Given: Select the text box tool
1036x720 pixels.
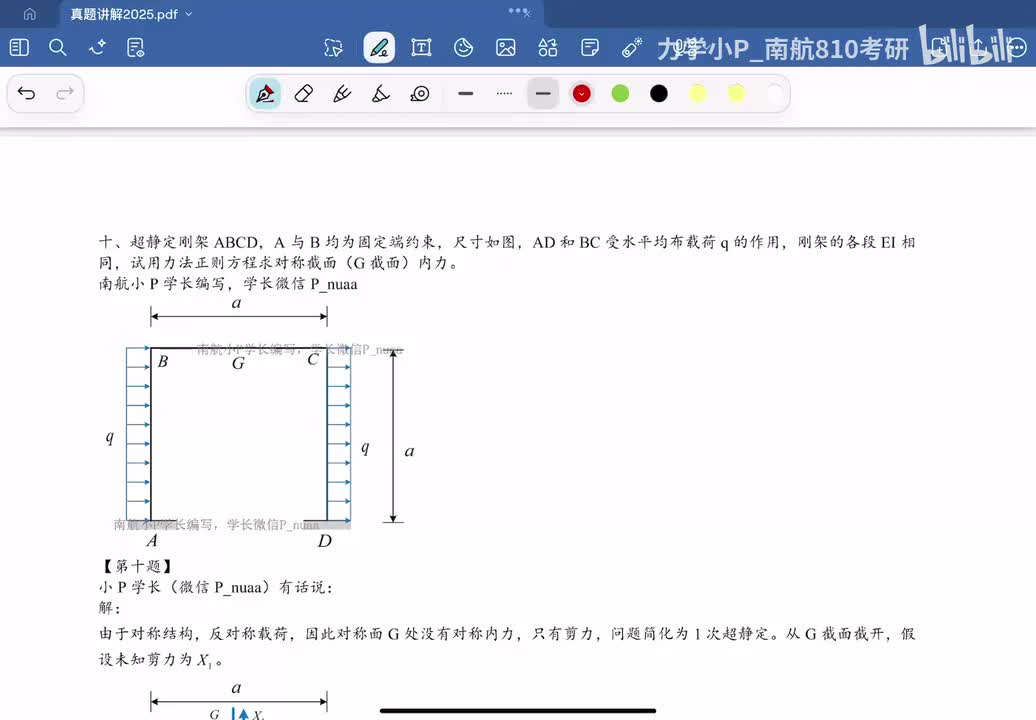Looking at the screenshot, I should click(x=421, y=48).
